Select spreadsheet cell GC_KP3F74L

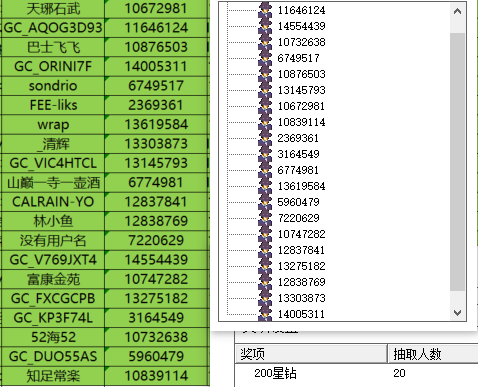tap(53, 318)
